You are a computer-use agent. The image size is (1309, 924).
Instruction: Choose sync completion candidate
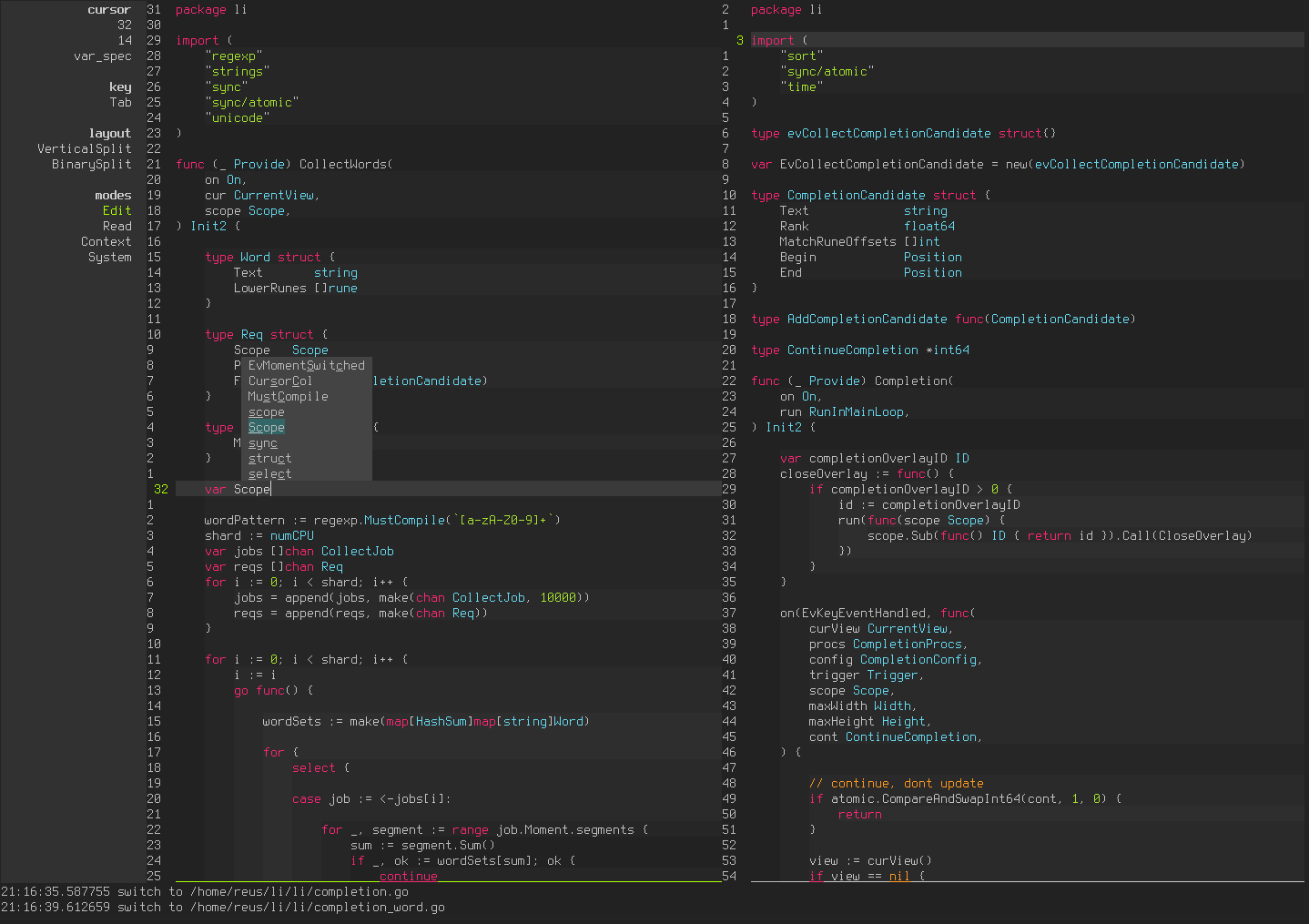pos(262,442)
